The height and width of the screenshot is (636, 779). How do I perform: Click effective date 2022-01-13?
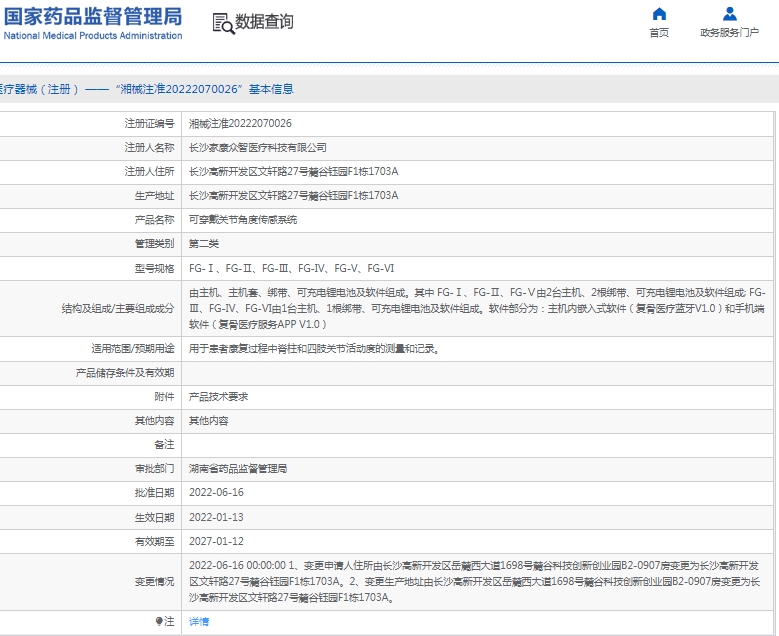click(x=216, y=517)
